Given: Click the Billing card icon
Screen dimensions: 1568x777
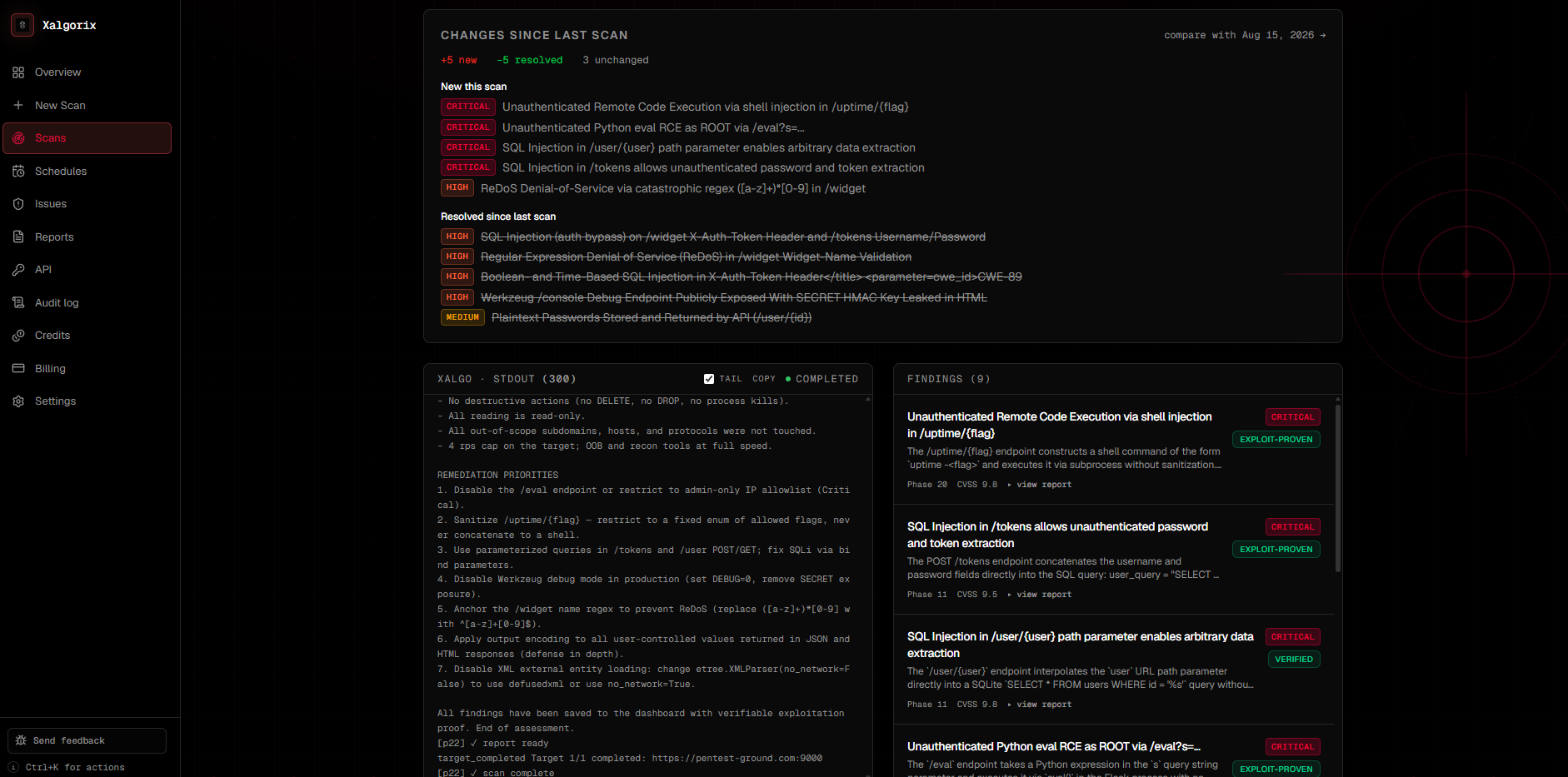Looking at the screenshot, I should [x=18, y=368].
